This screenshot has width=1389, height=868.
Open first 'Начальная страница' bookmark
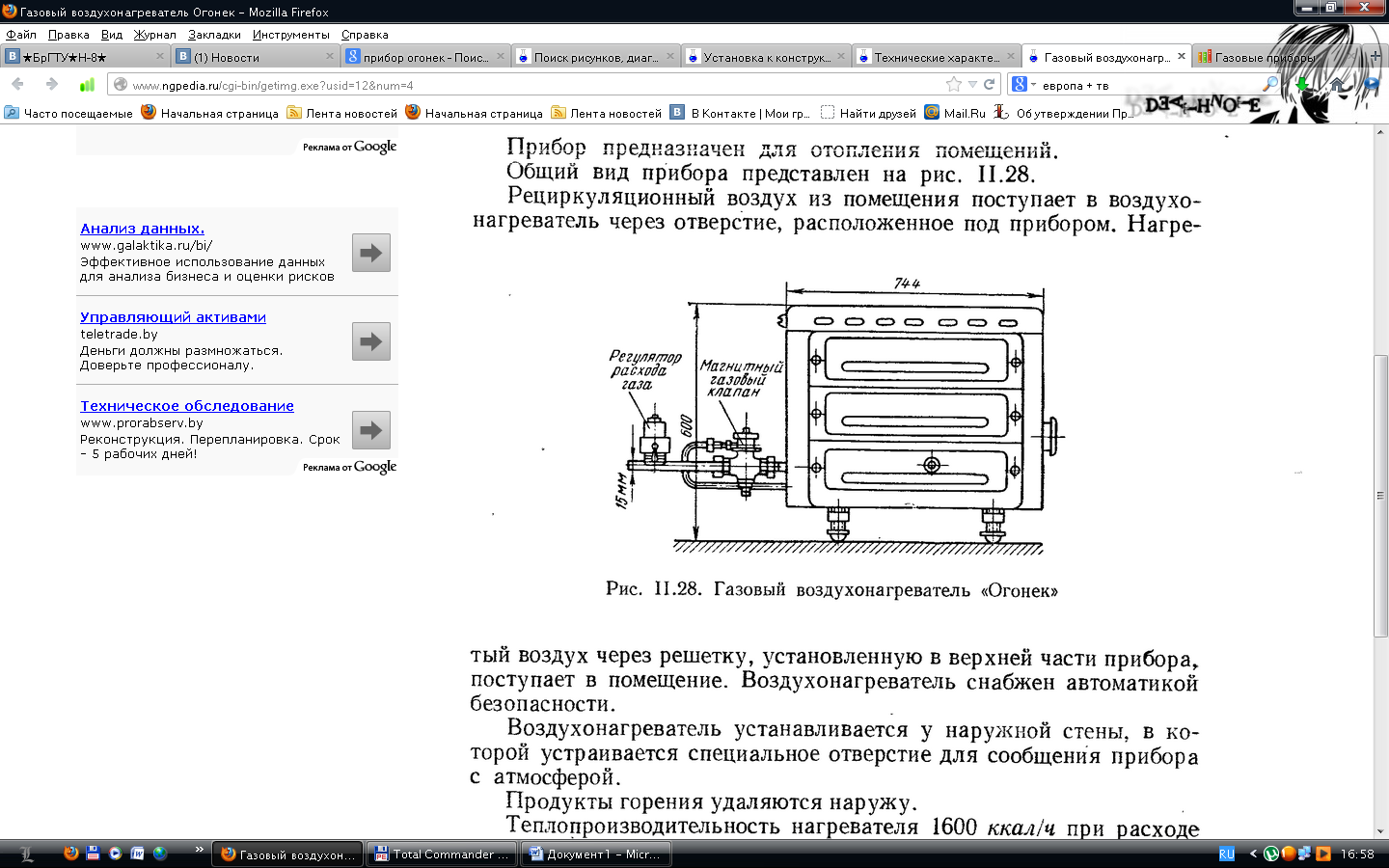tap(209, 113)
